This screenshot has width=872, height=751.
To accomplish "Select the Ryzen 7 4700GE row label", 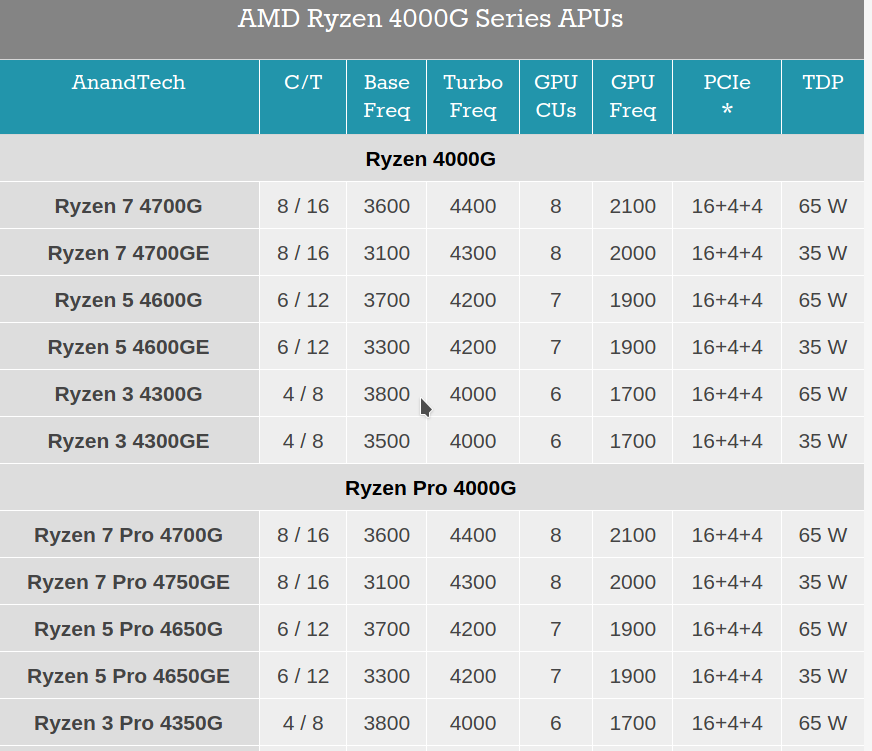I will point(128,253).
